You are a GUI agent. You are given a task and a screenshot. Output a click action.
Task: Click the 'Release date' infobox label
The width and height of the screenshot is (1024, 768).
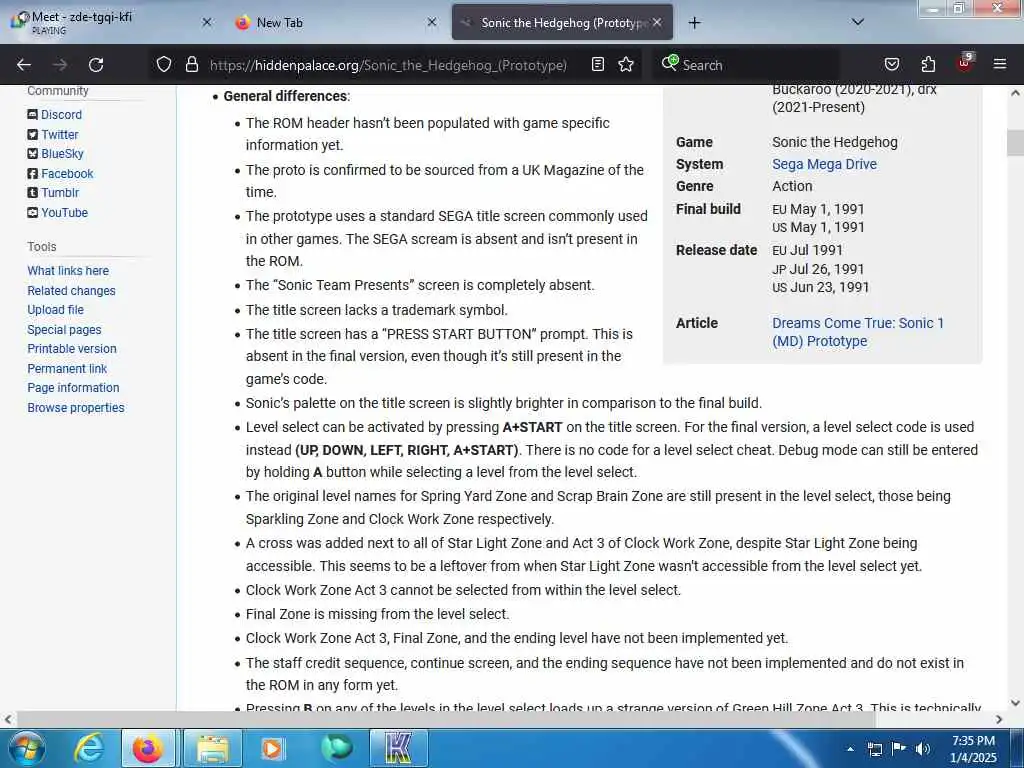[x=716, y=251]
